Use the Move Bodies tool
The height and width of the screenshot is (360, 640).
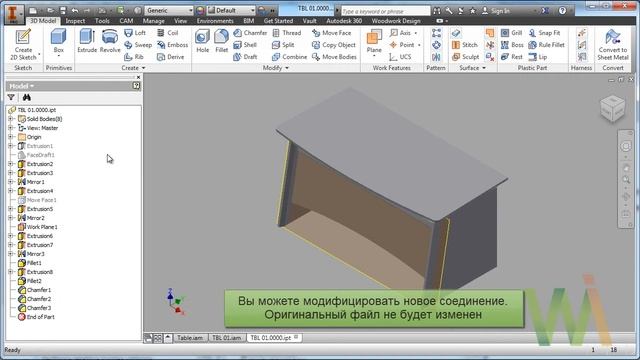334,57
